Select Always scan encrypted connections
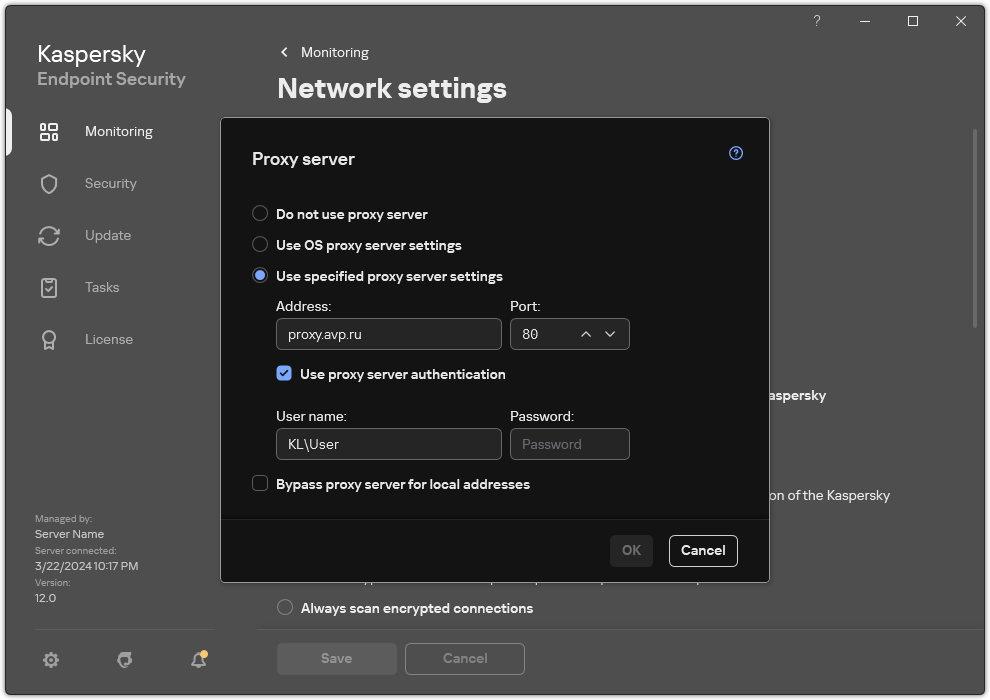This screenshot has width=990, height=700. [x=285, y=607]
